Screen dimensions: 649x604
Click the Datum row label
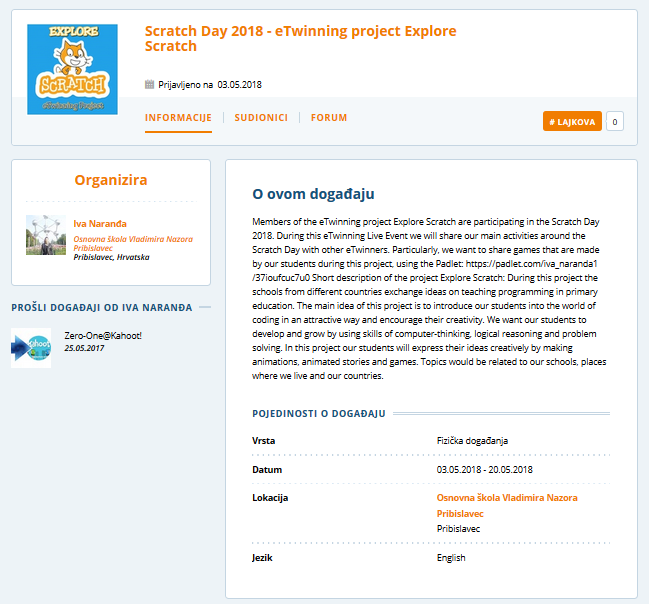pos(267,470)
